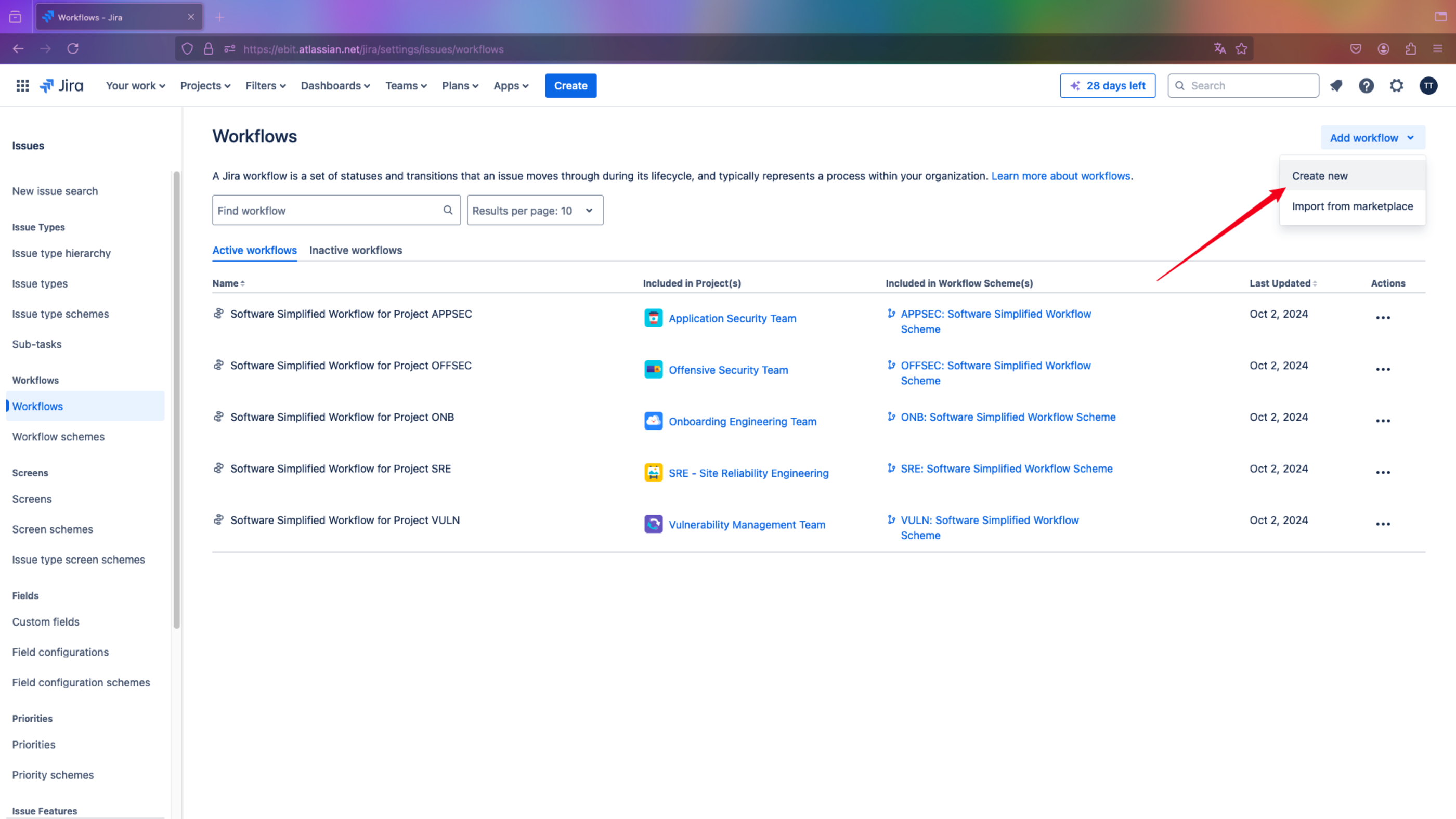Open the TT profile avatar
This screenshot has height=819, width=1456.
(1428, 86)
